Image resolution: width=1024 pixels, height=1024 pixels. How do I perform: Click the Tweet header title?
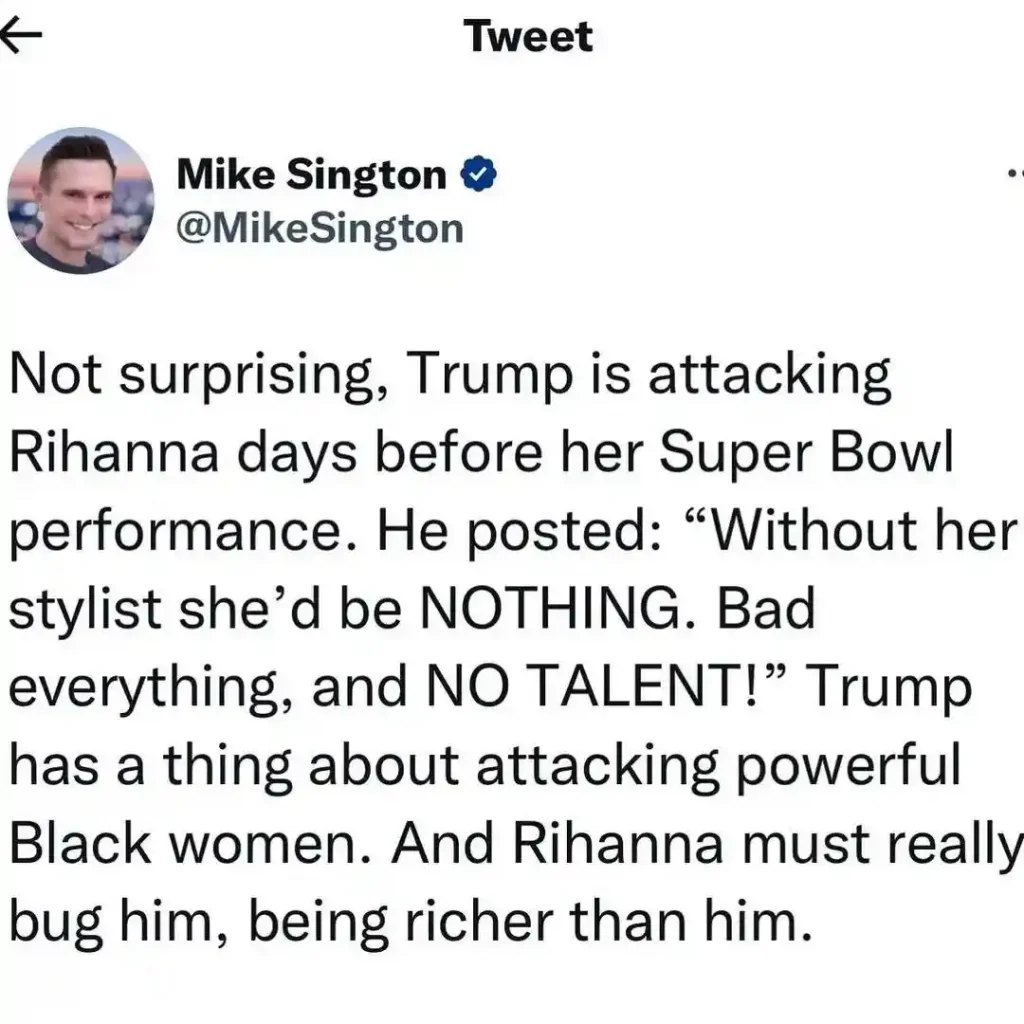pyautogui.click(x=529, y=36)
